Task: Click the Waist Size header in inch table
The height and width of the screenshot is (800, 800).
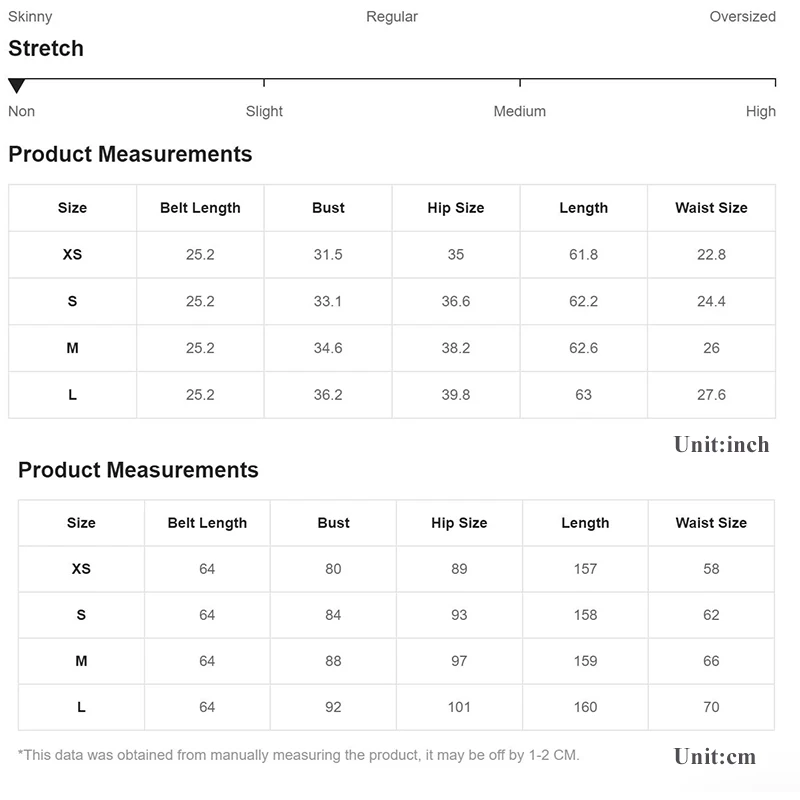Action: point(711,208)
